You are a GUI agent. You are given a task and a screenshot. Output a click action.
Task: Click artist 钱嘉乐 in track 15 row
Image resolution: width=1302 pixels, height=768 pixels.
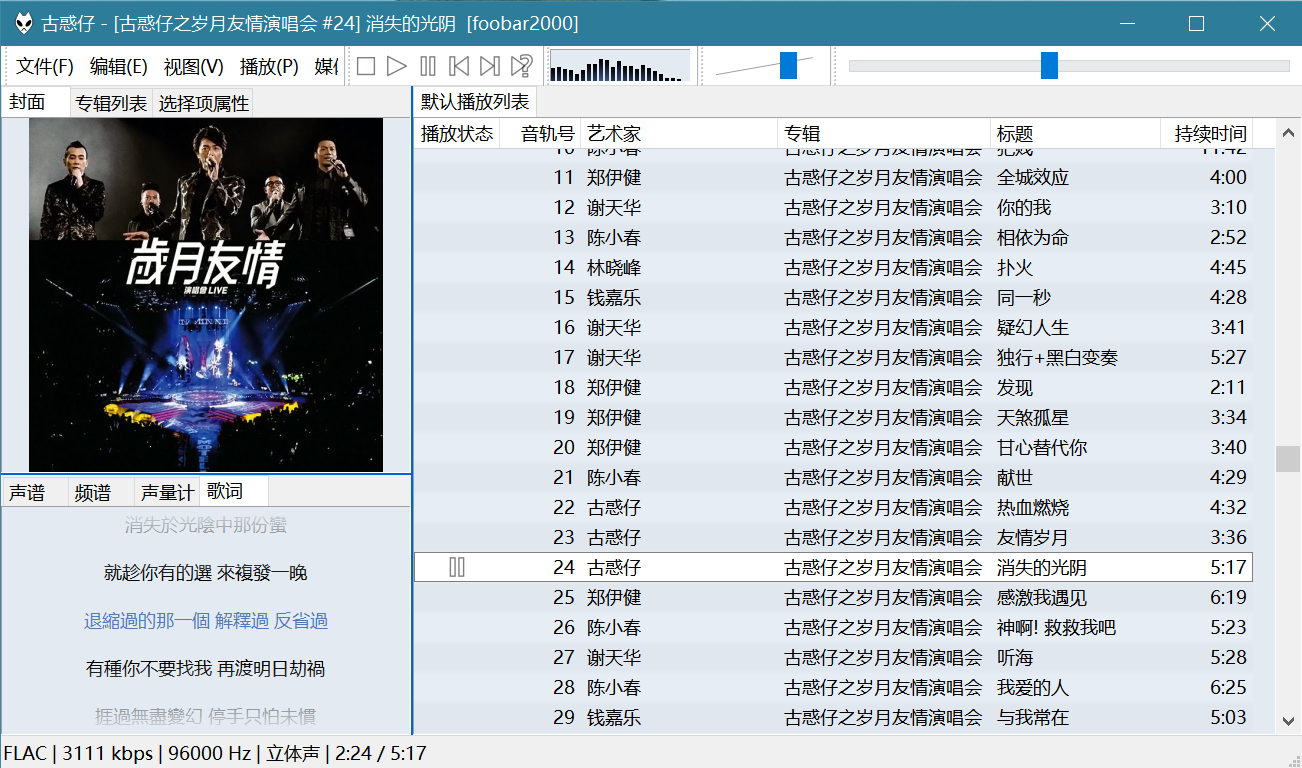point(614,297)
